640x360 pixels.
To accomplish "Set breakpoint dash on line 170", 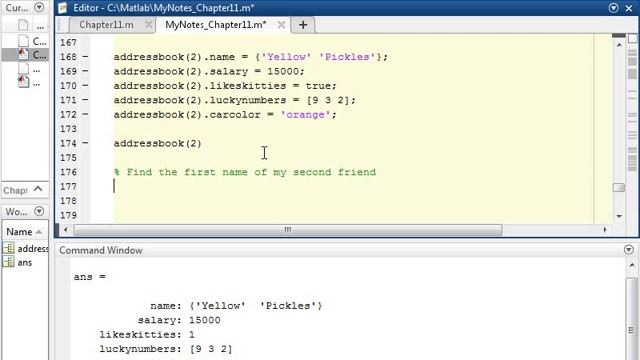I will click(x=85, y=86).
